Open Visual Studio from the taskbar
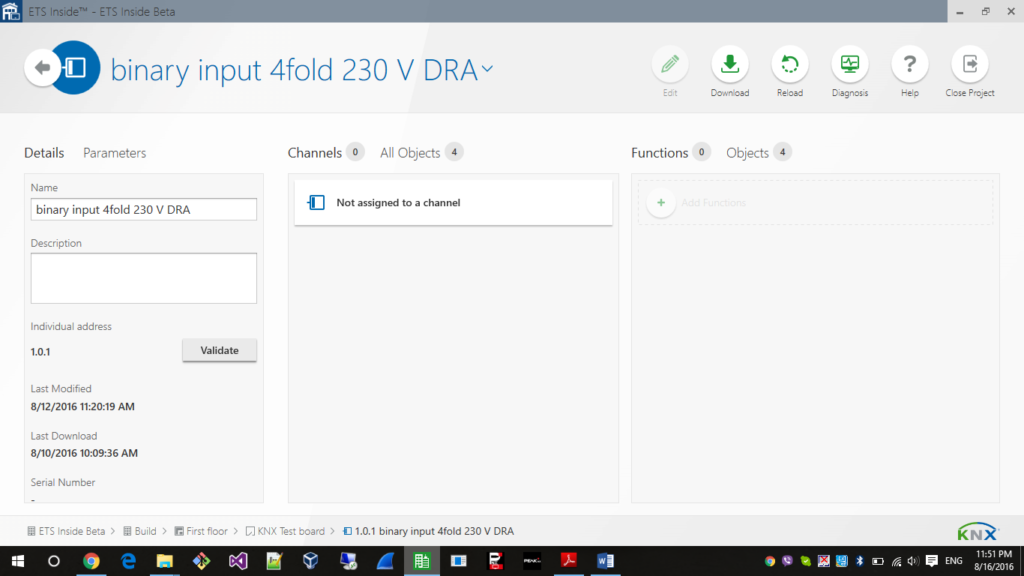1024x576 pixels. pos(238,561)
